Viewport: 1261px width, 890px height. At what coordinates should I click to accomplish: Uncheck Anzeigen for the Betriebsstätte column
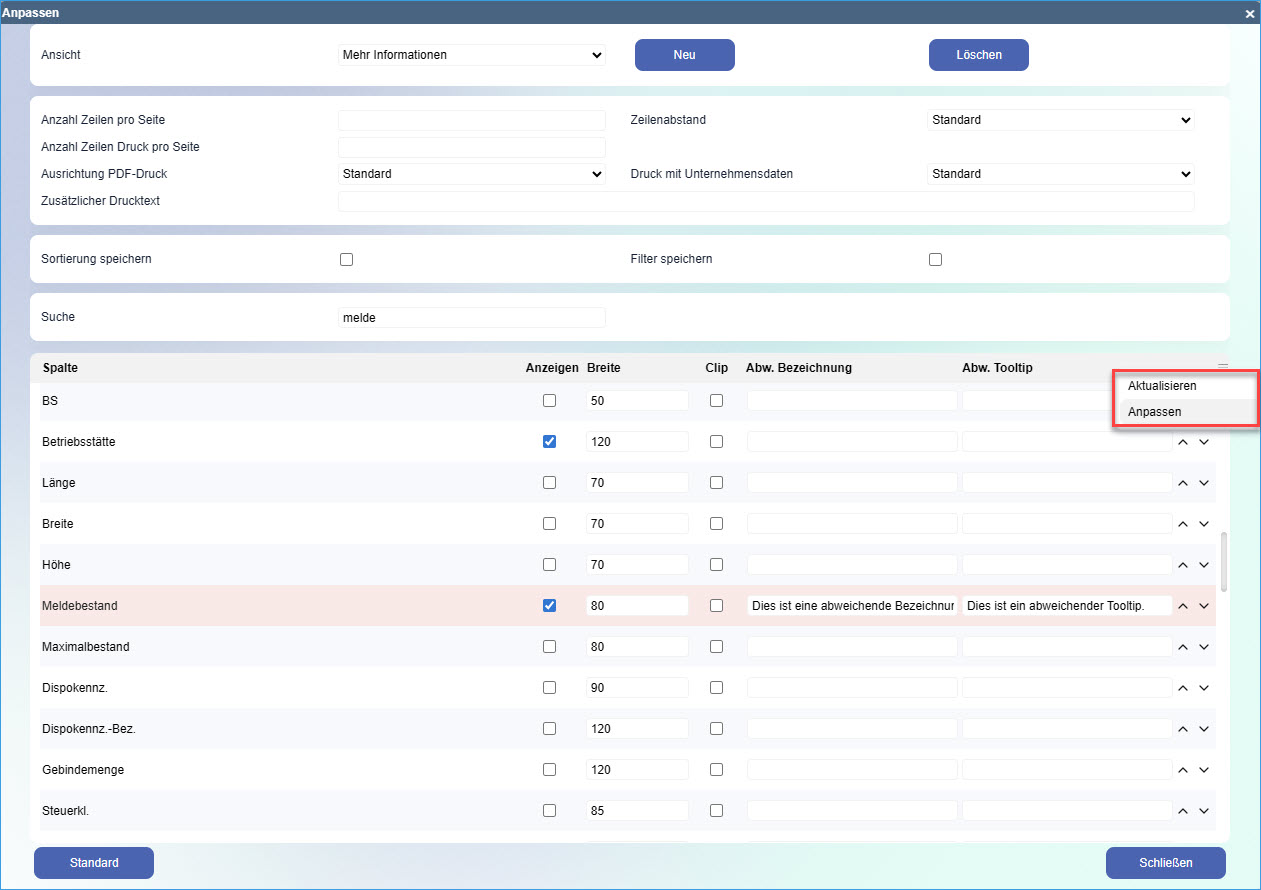tap(549, 441)
